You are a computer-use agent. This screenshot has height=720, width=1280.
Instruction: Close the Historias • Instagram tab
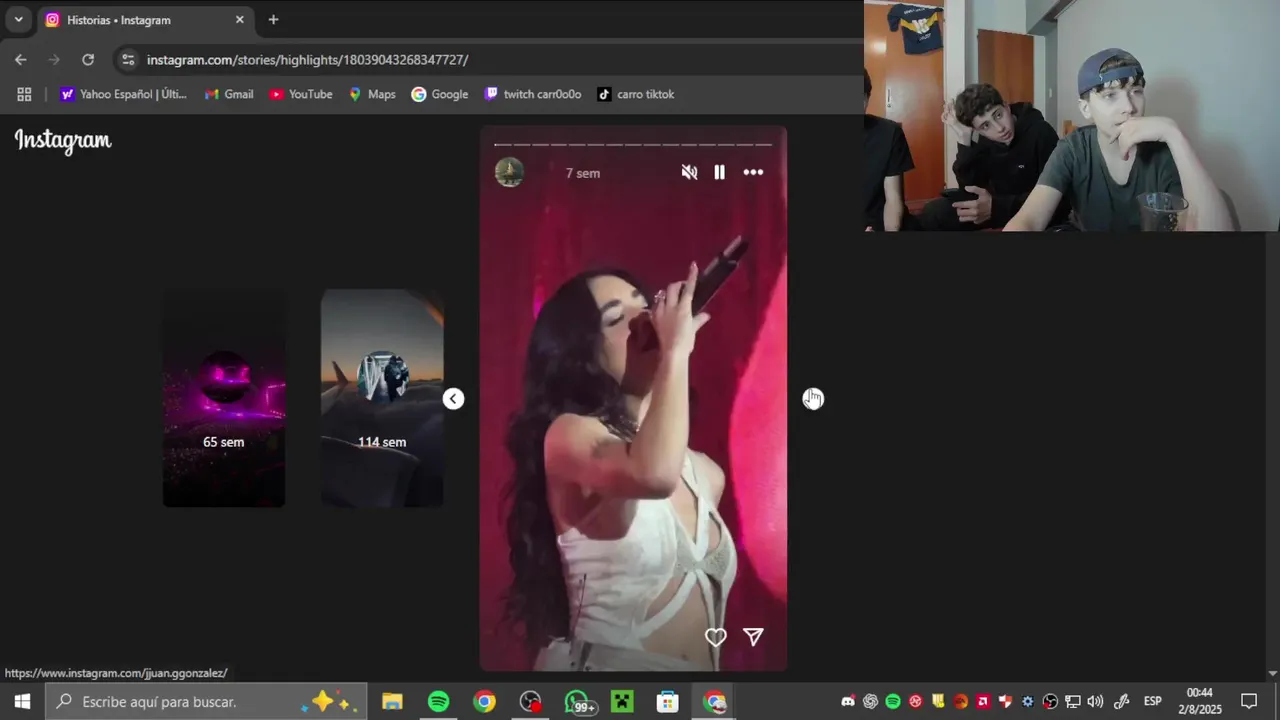(239, 20)
